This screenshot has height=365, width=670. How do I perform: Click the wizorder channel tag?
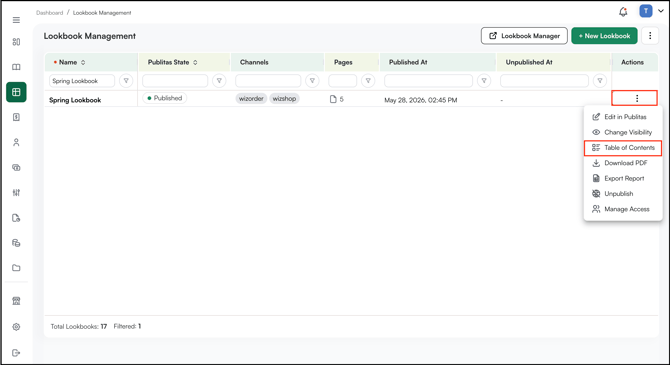point(251,99)
